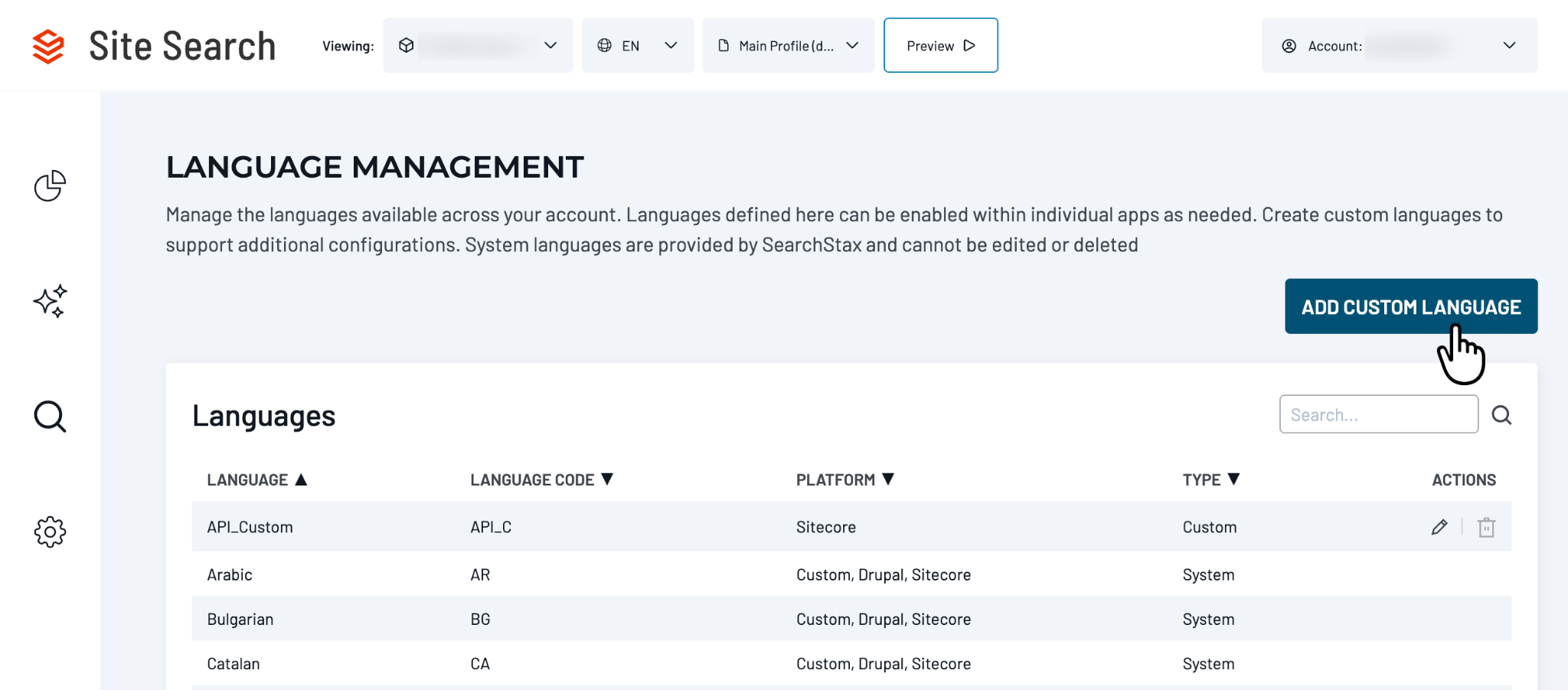The height and width of the screenshot is (690, 1568).
Task: Select the Bulgarian language row
Action: 851,619
